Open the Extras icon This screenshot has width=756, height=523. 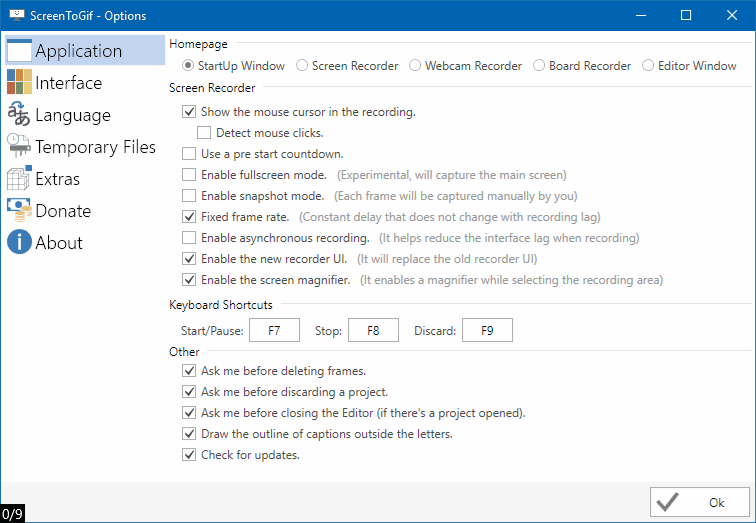pos(19,179)
